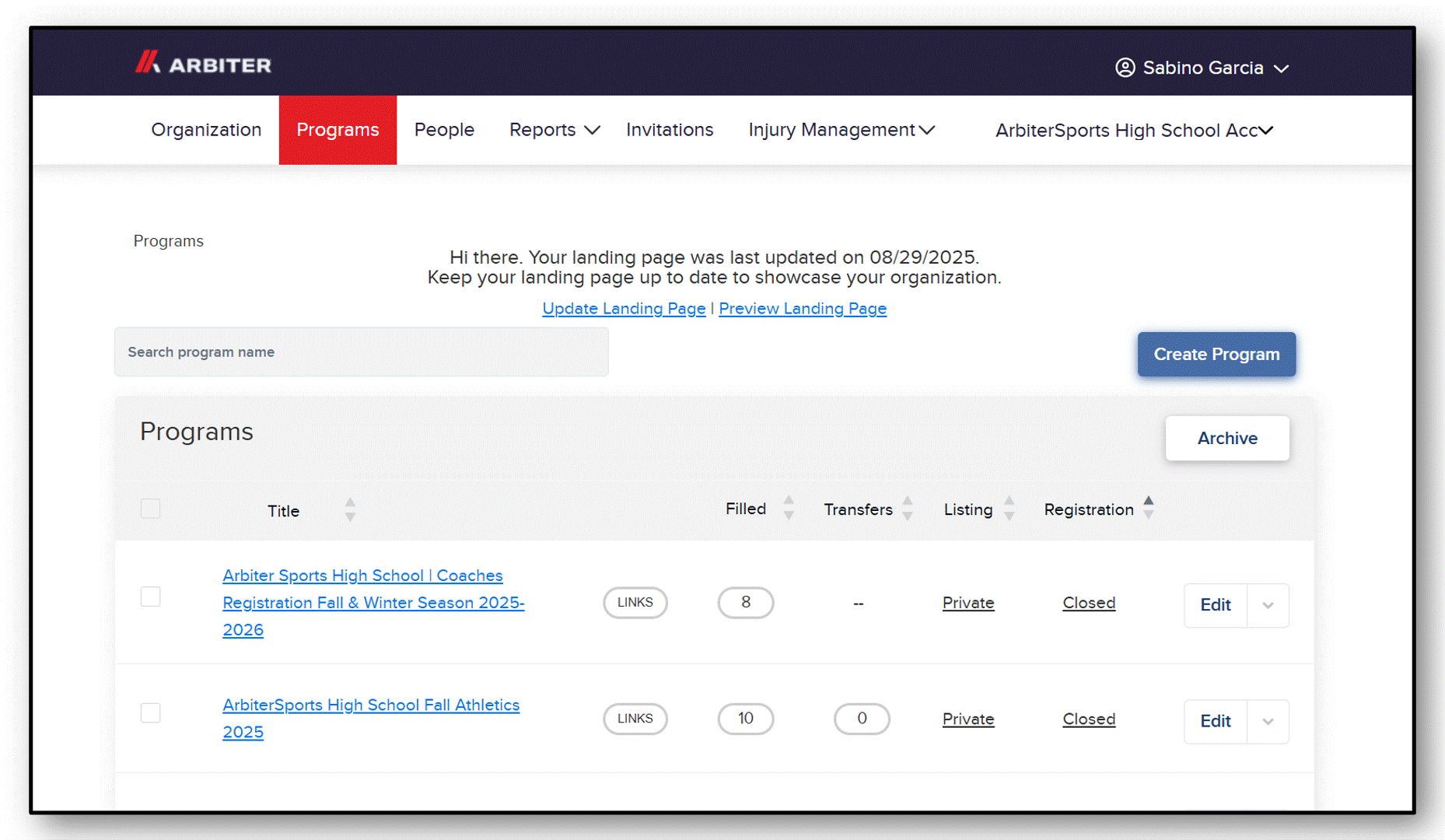This screenshot has height=840, width=1445.
Task: Click the Create Program button
Action: point(1216,355)
